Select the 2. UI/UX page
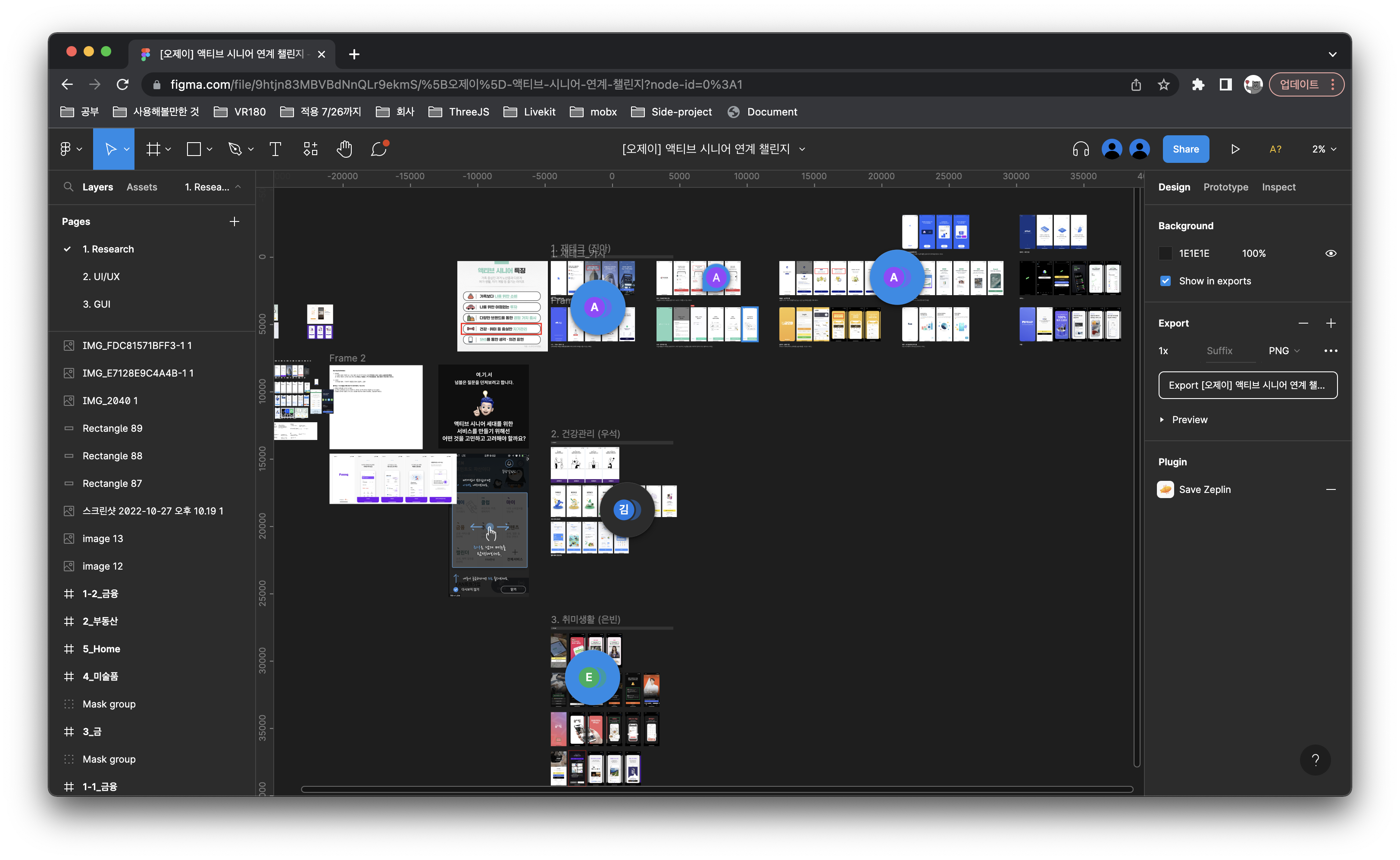This screenshot has height=860, width=1400. click(101, 277)
